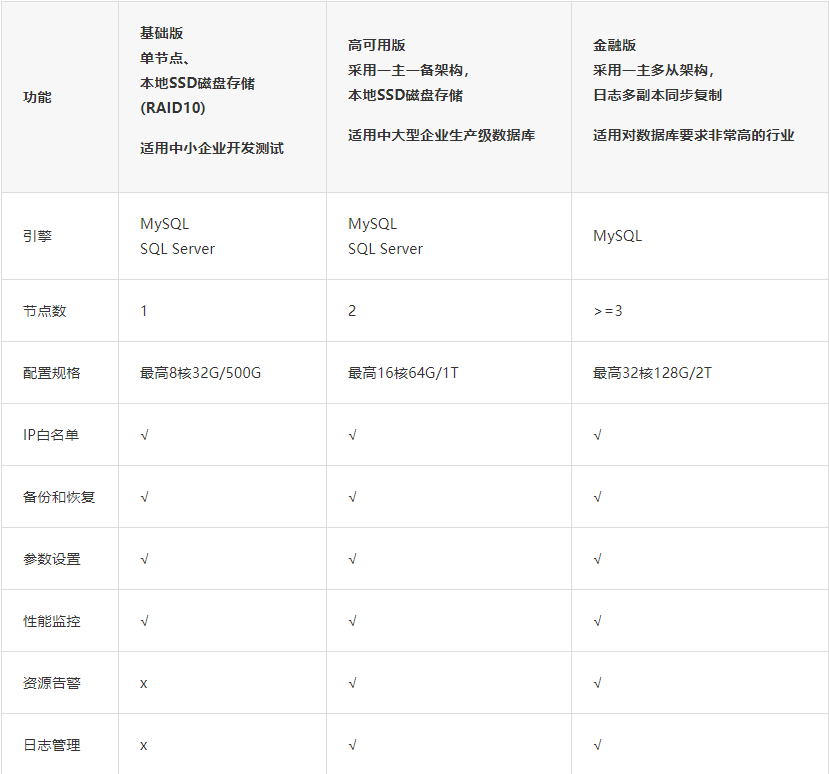The width and height of the screenshot is (829, 774).
Task: Click the node count 2 under 高可用版
Action: [x=352, y=311]
